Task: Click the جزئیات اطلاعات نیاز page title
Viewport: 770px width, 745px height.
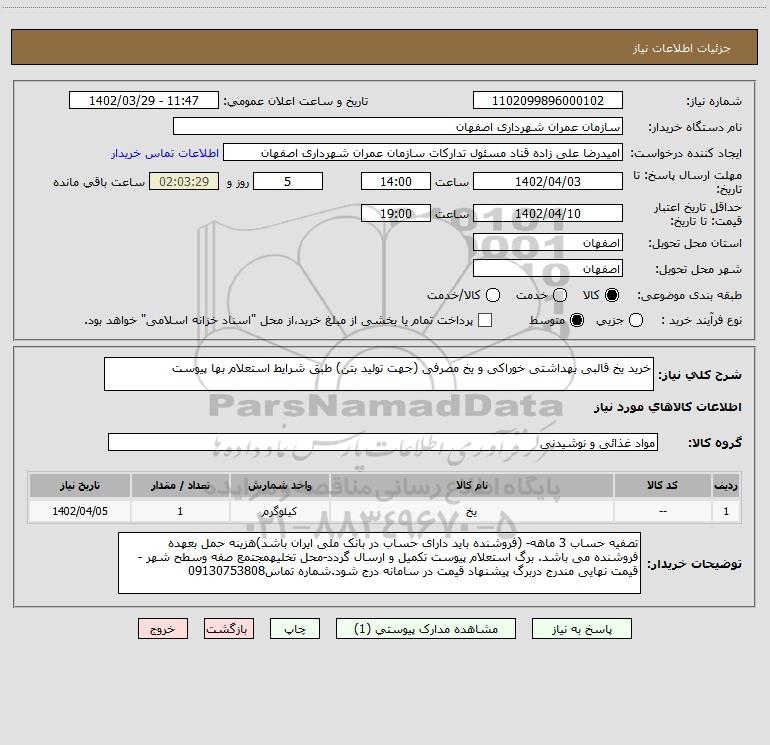Action: coord(681,48)
